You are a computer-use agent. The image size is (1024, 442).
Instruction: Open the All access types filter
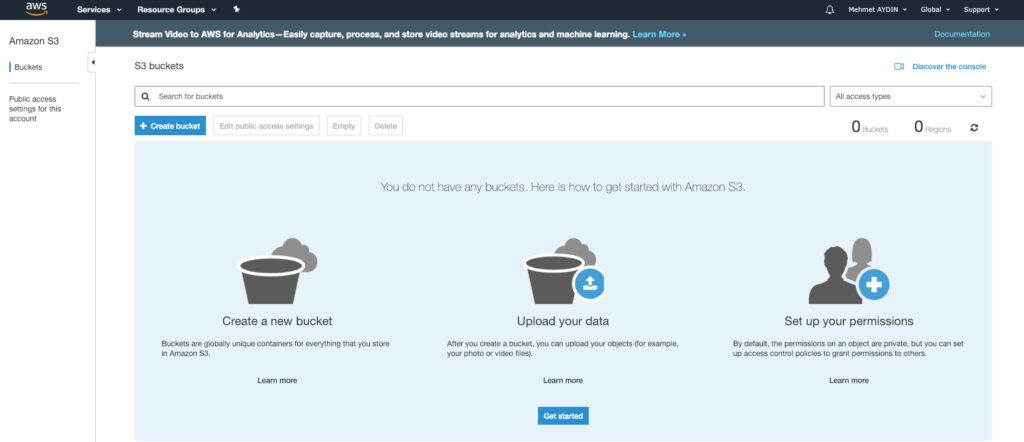[910, 96]
